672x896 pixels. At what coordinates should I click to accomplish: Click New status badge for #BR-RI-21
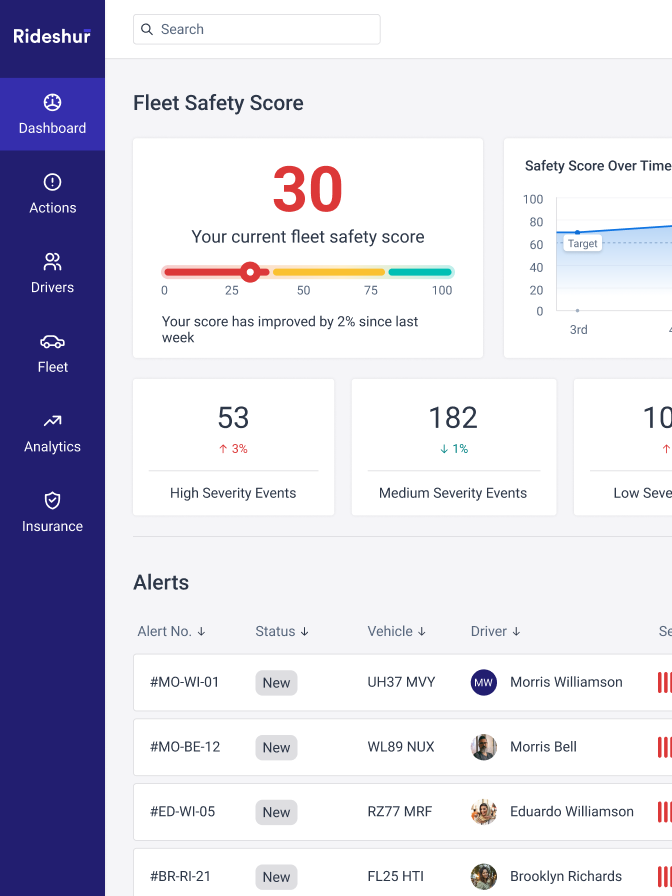click(276, 877)
